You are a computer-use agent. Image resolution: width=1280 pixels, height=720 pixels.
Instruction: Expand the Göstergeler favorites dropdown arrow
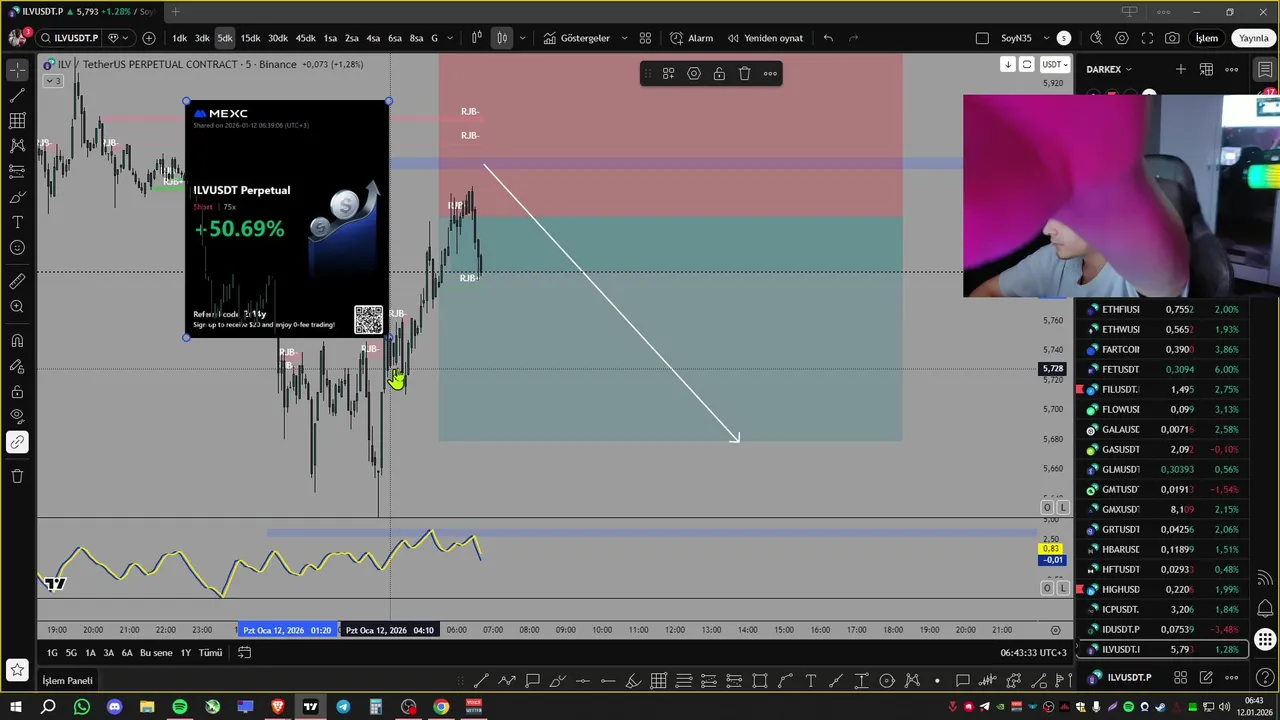tap(624, 38)
